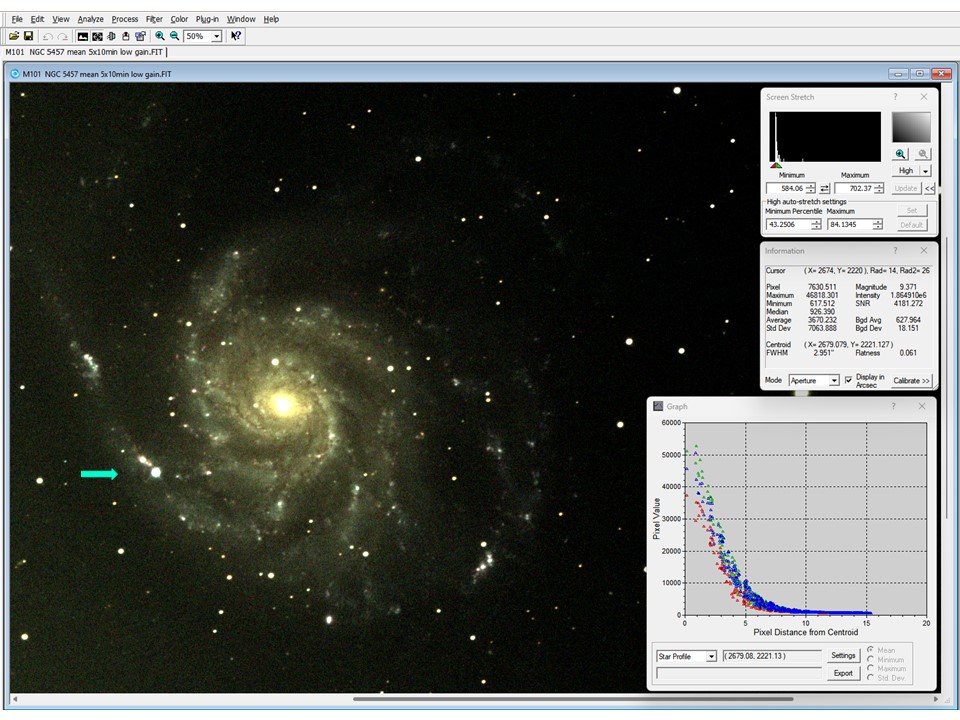Screen dimensions: 960x720
Task: Open the Aperture mode dropdown
Action: (x=834, y=381)
